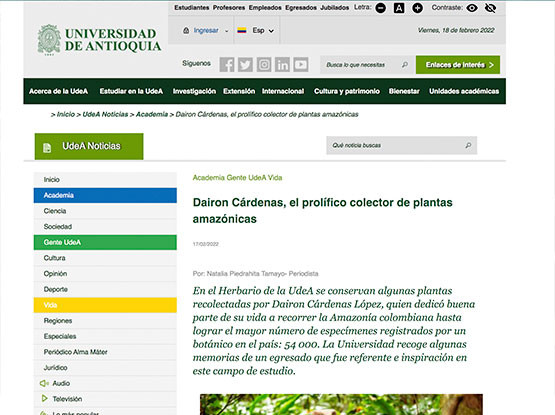Click the magnifier in news search box

point(468,145)
